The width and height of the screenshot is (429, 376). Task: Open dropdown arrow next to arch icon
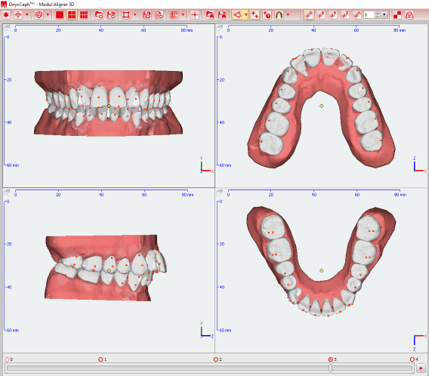(288, 15)
